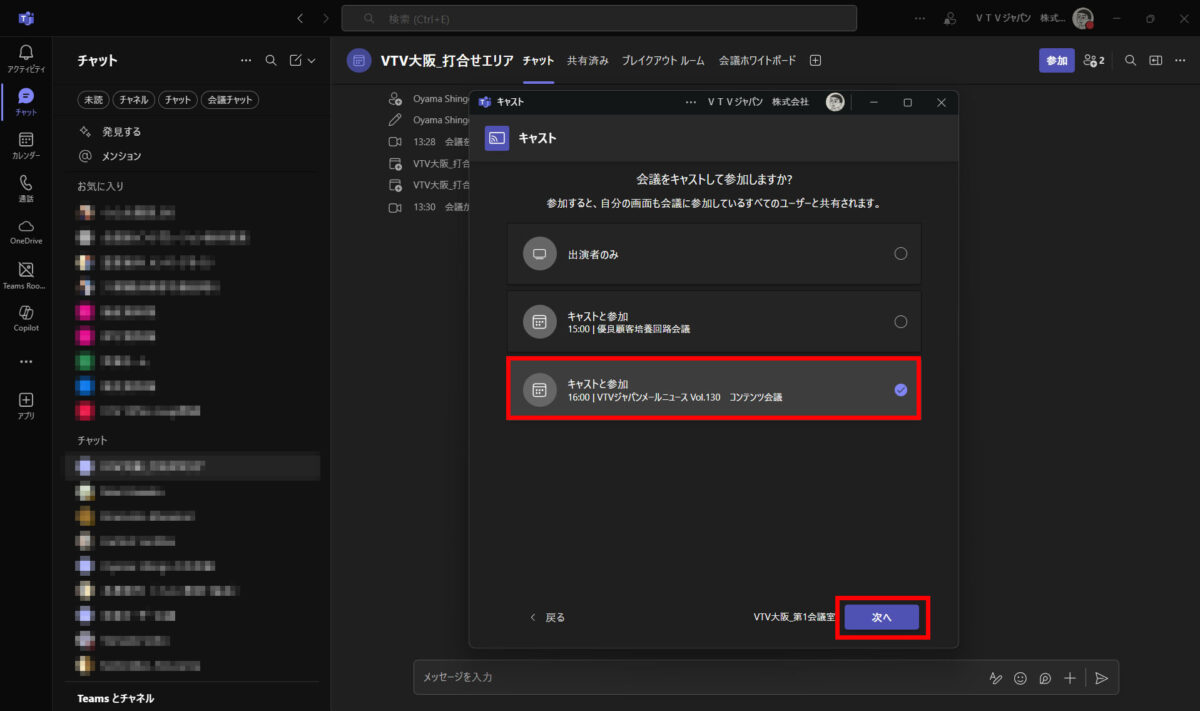Screen dimensions: 1200x711
Task: Click the profile avatar in the キャスト window
Action: [x=835, y=102]
